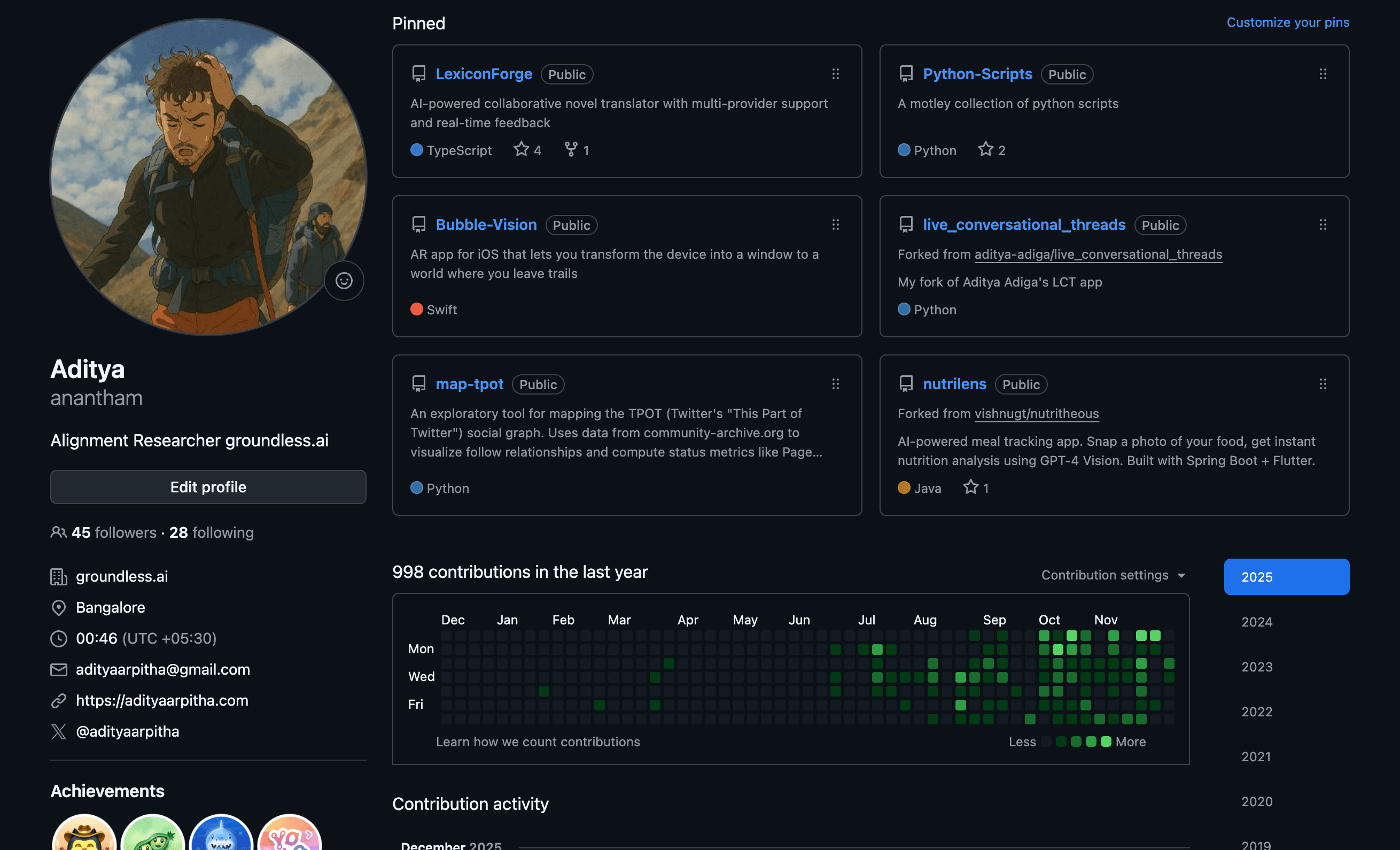
Task: Open the map-tpot repository link
Action: pyautogui.click(x=469, y=384)
